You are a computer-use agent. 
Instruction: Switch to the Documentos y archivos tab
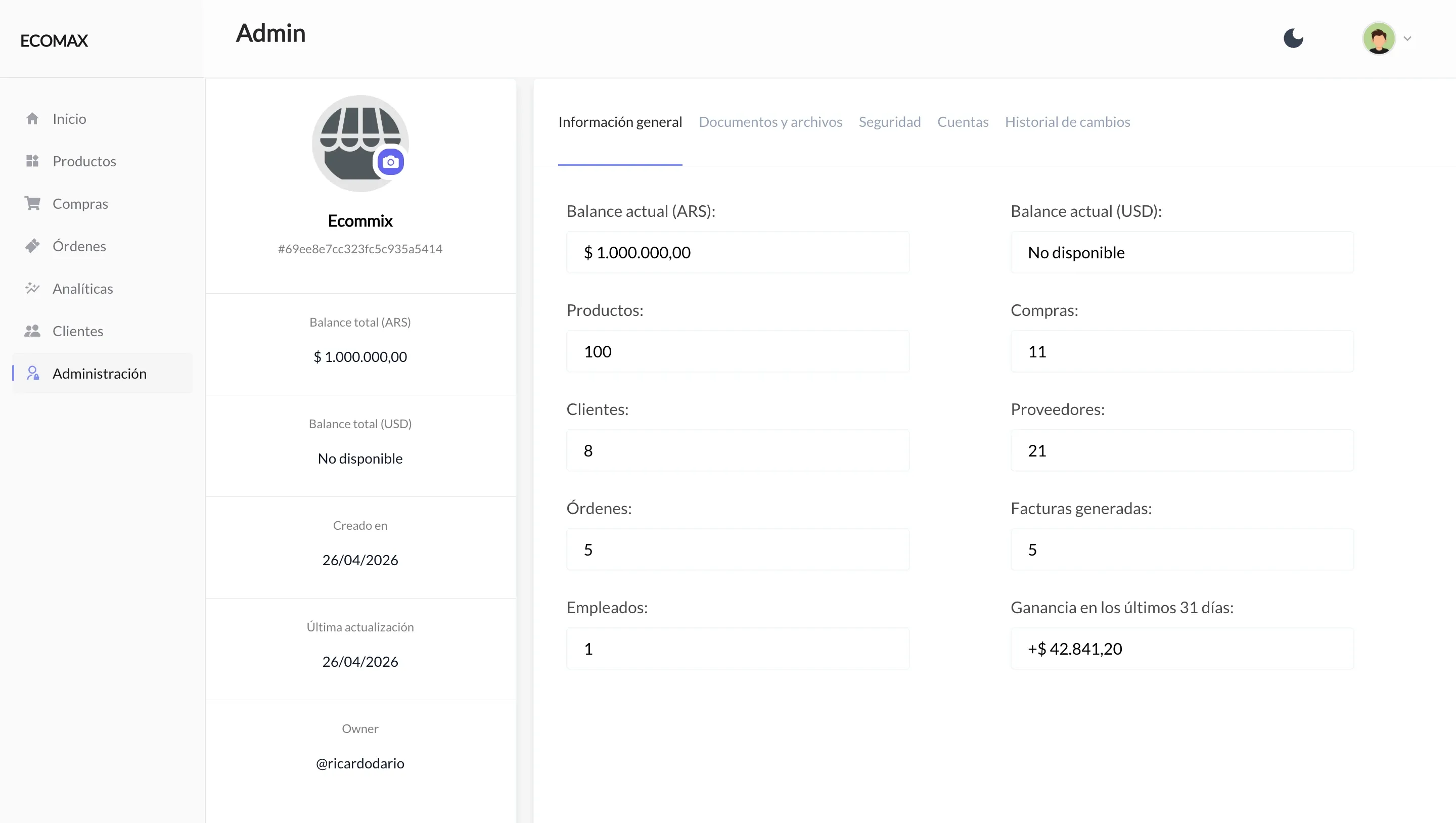[x=770, y=122]
